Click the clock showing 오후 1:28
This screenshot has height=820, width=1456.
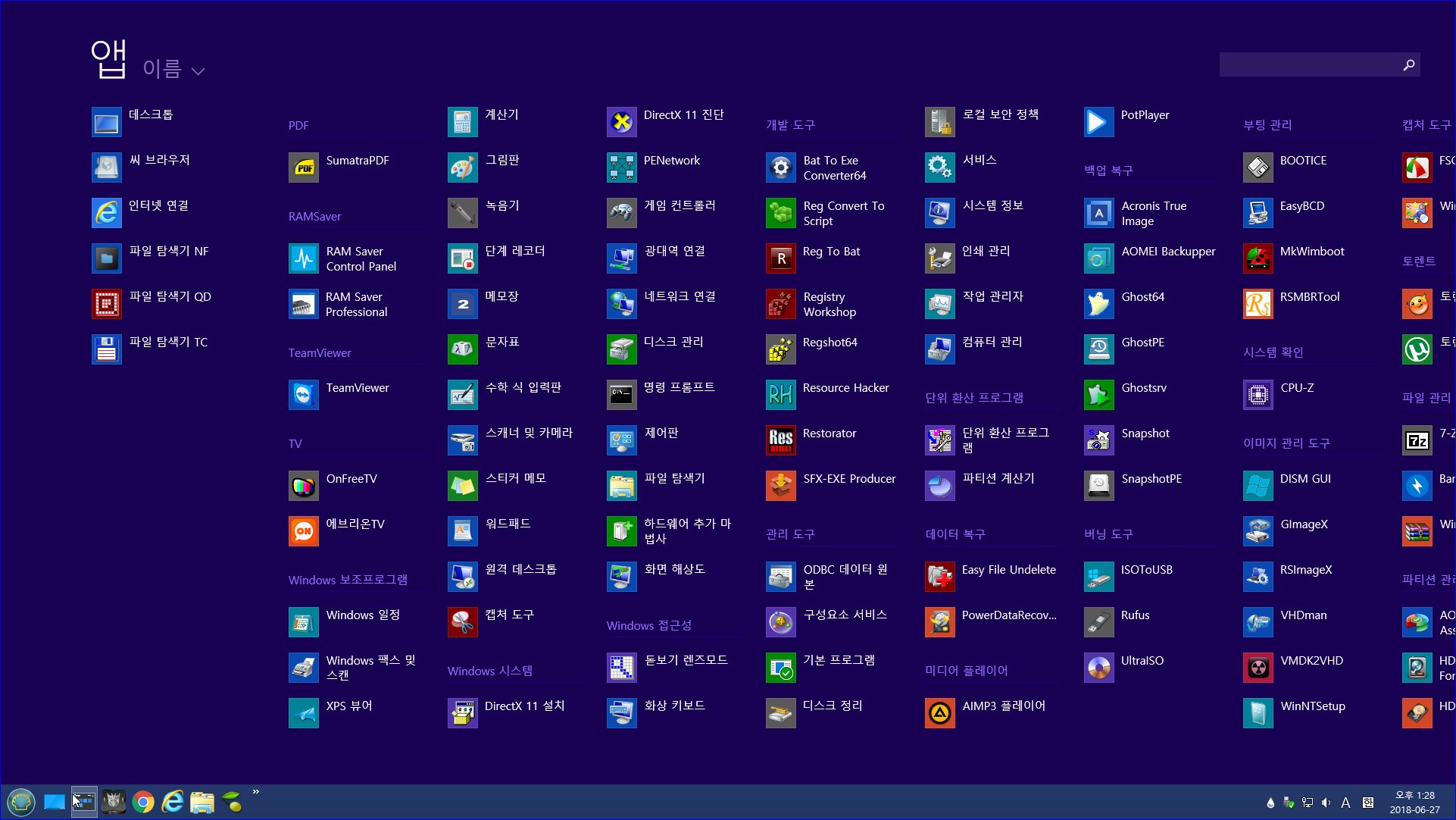(1414, 796)
